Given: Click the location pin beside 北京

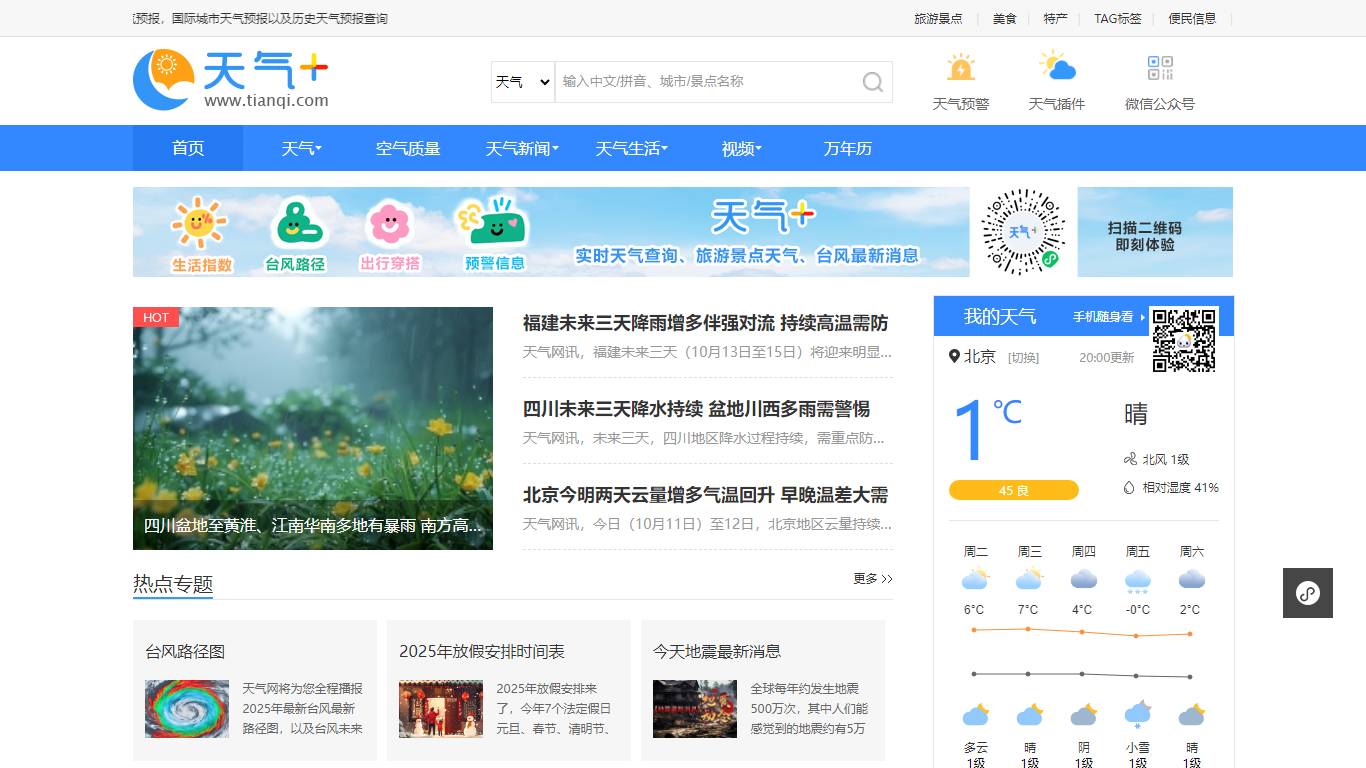Looking at the screenshot, I should click(x=955, y=356).
